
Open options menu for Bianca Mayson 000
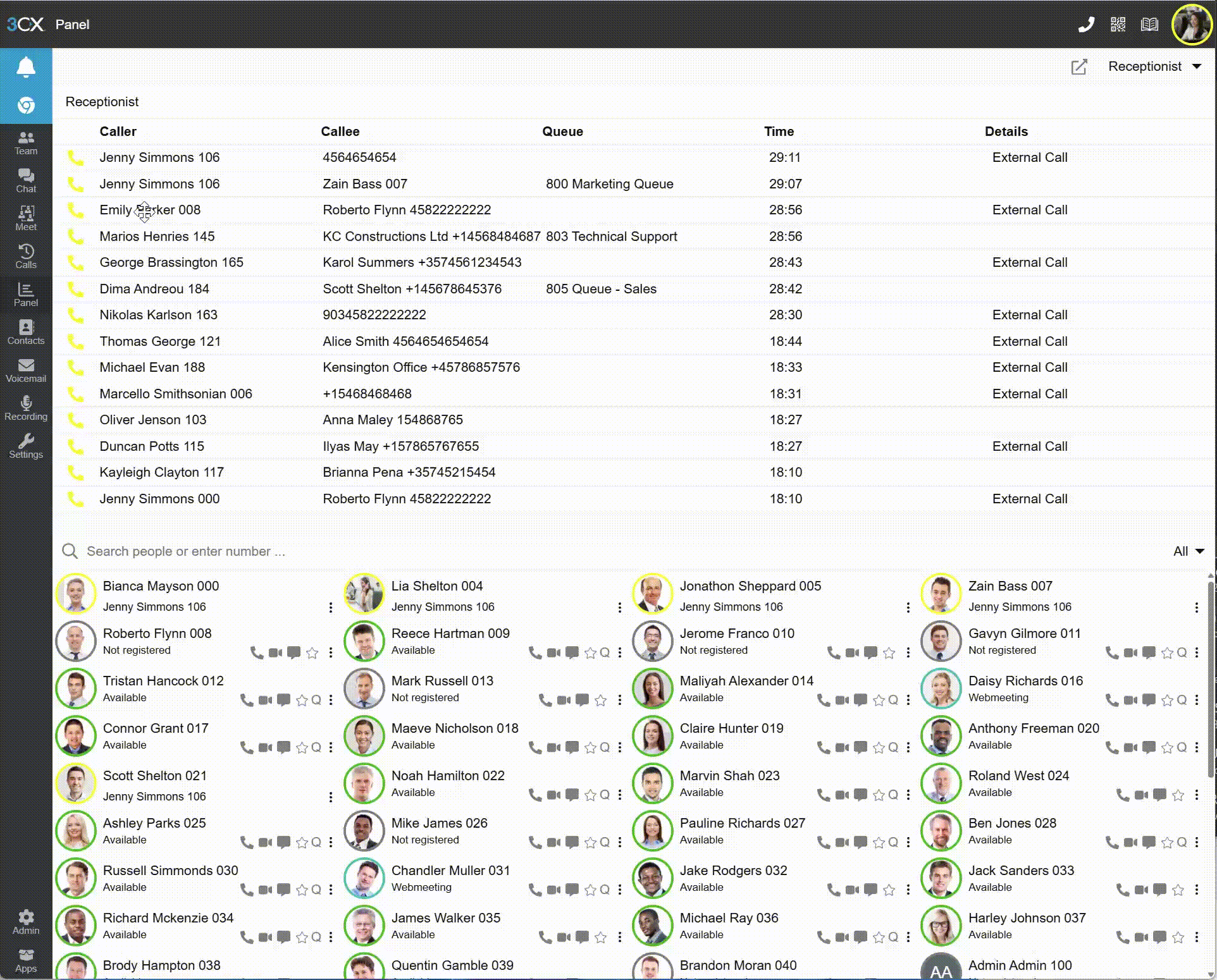coord(330,608)
